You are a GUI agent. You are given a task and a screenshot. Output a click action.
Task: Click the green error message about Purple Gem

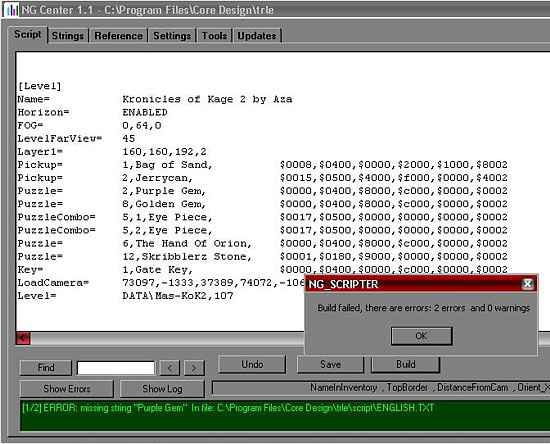pyautogui.click(x=228, y=408)
